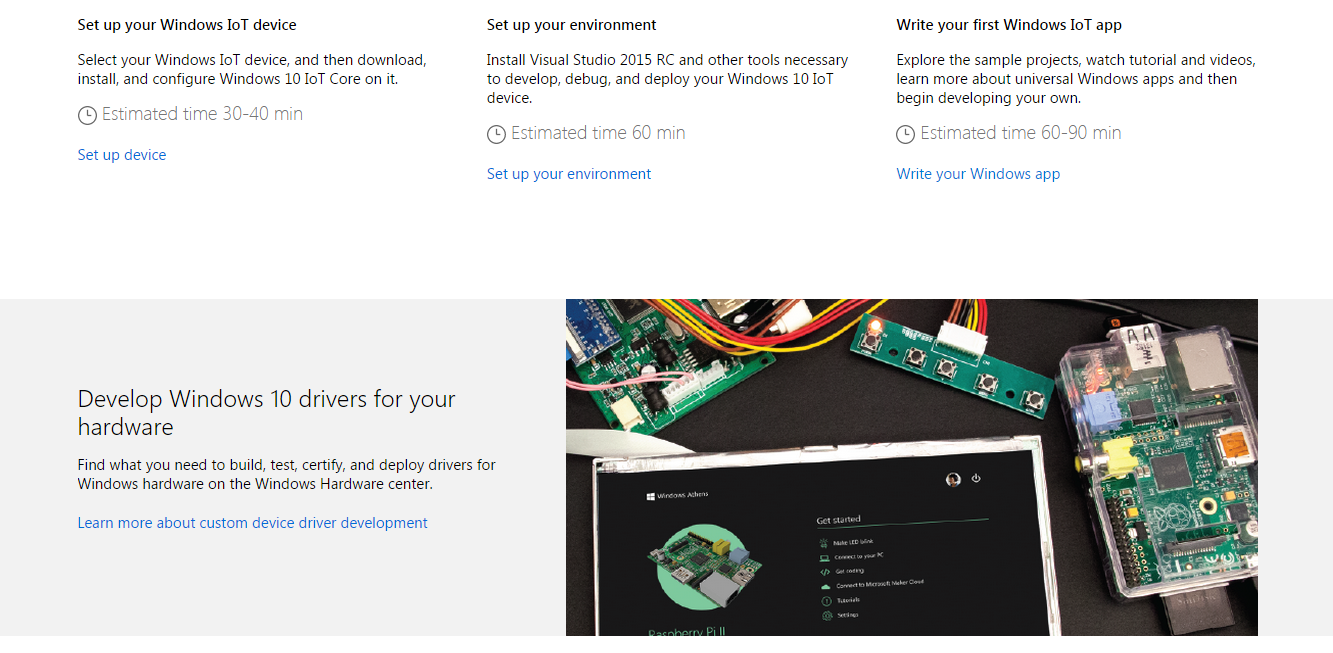The width and height of the screenshot is (1333, 653).
Task: Click the cloud icon for Microsoft Maker Cloud
Action: (824, 585)
